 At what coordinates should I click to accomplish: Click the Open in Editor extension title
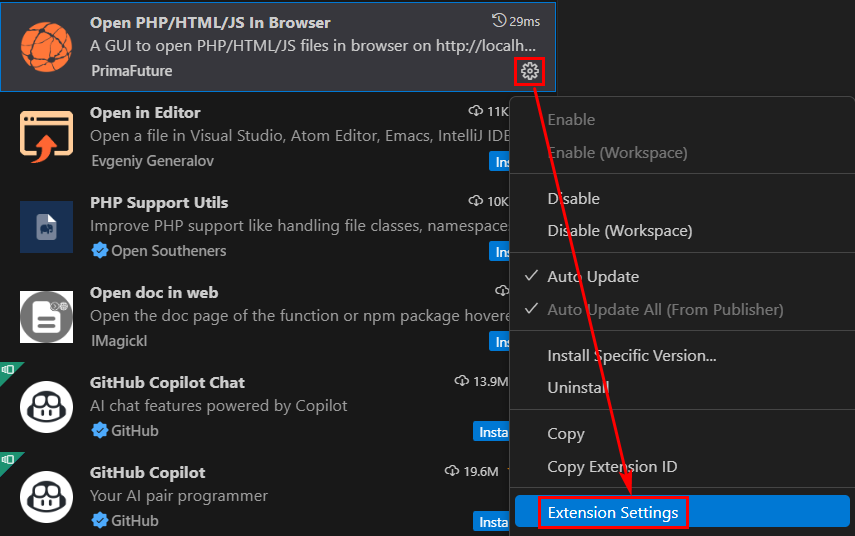click(145, 112)
